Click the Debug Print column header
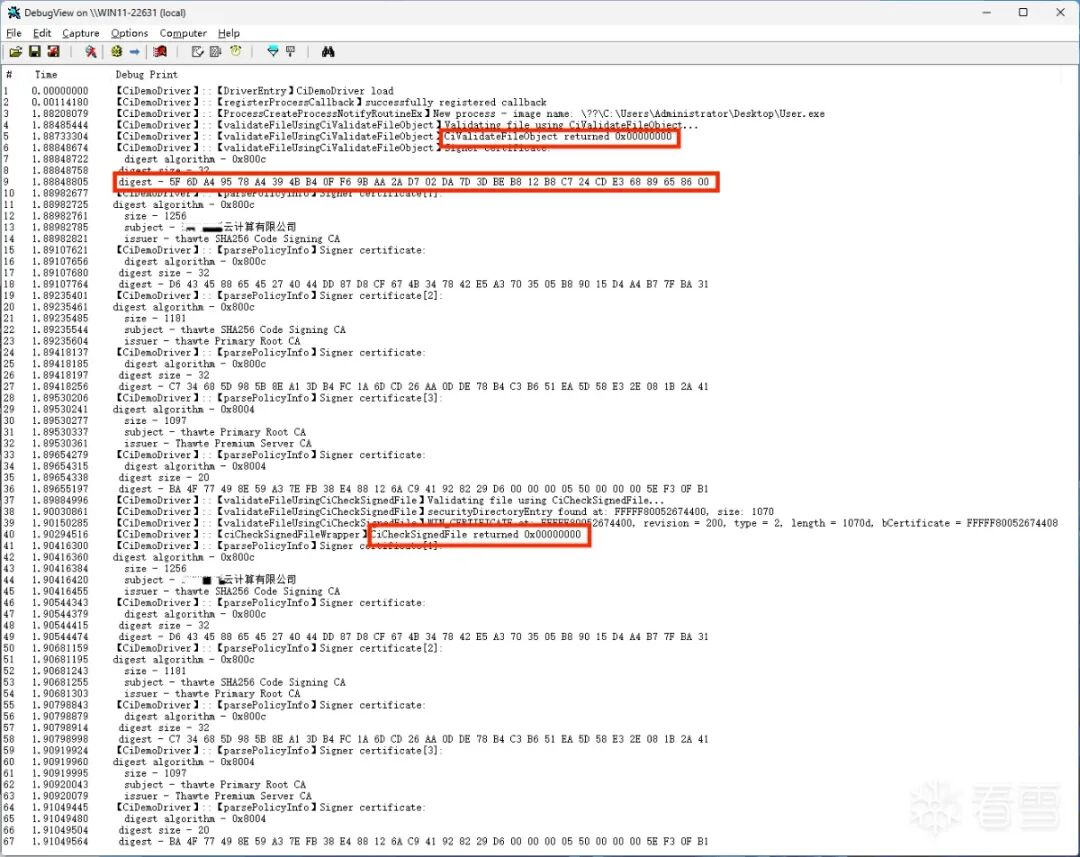 click(x=147, y=74)
